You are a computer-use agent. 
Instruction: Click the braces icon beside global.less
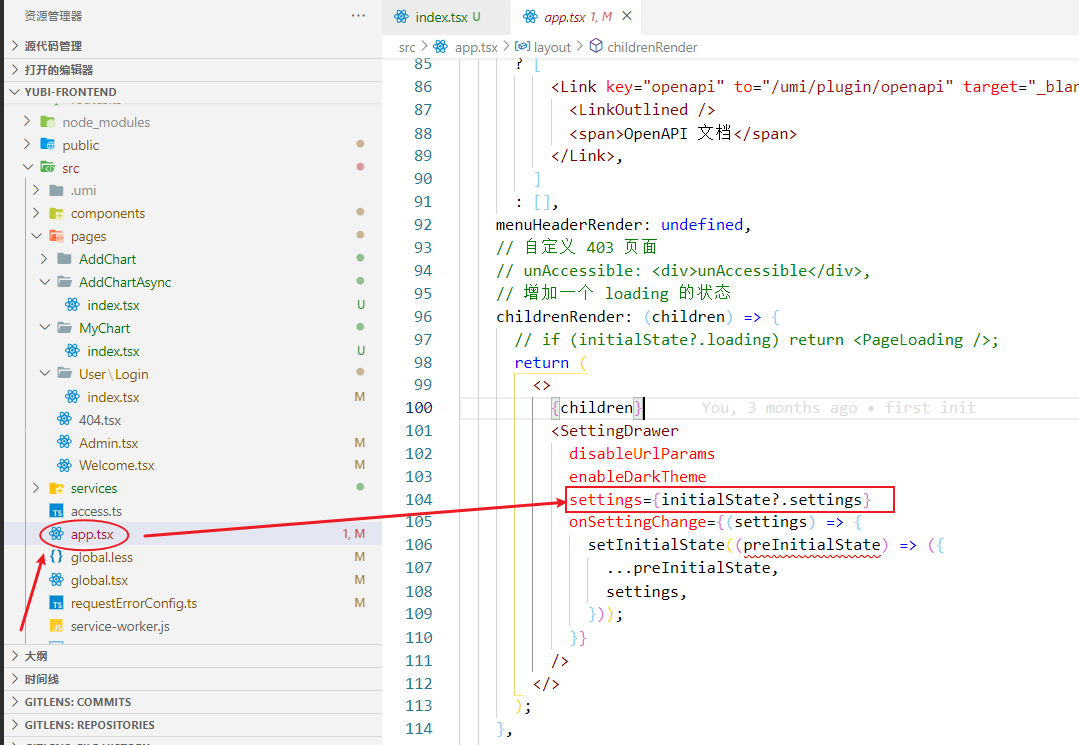(x=56, y=557)
